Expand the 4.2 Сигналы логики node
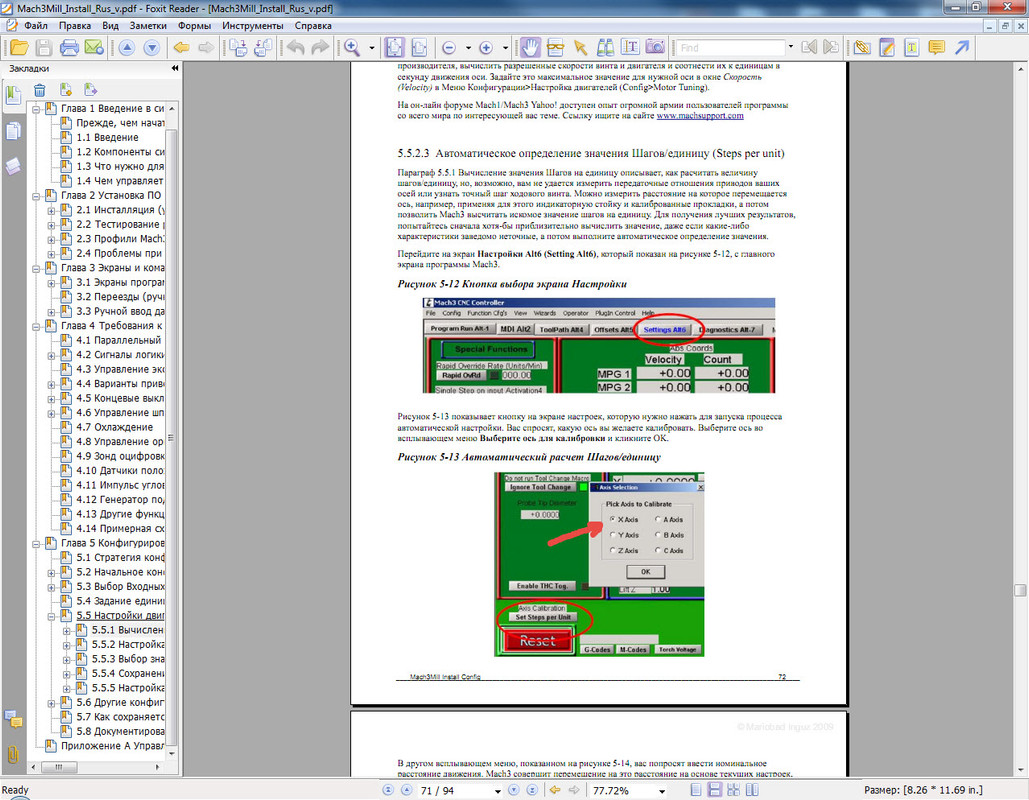Viewport: 1029px width, 800px height. (51, 356)
